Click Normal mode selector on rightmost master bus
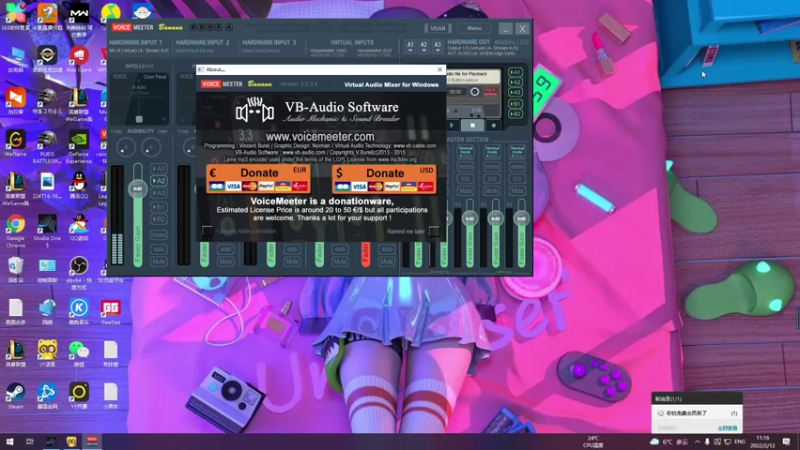Screen dimensions: 800x450 click(517, 152)
